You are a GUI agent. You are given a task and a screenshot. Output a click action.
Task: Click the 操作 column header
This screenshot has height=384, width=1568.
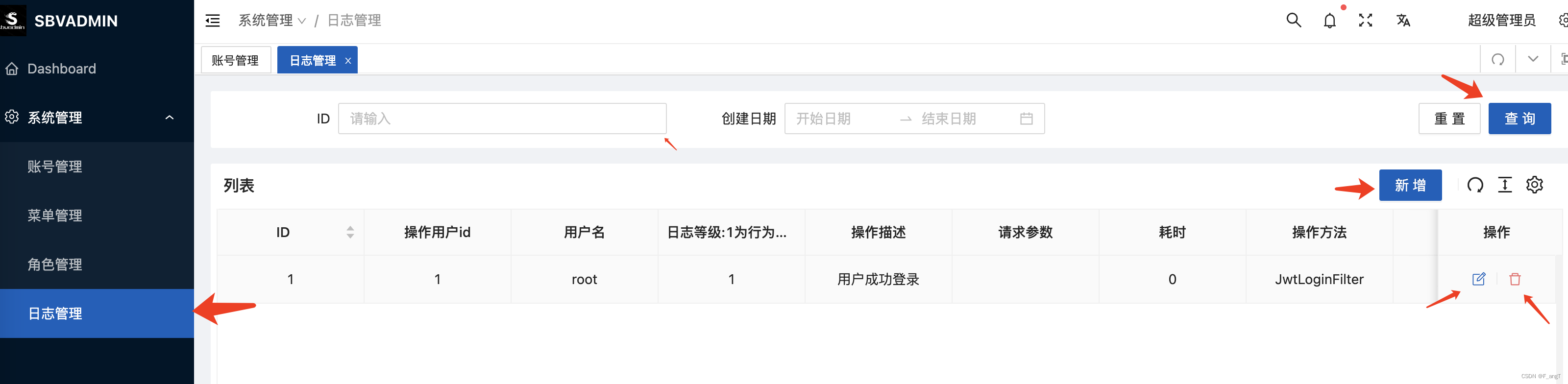point(1496,232)
